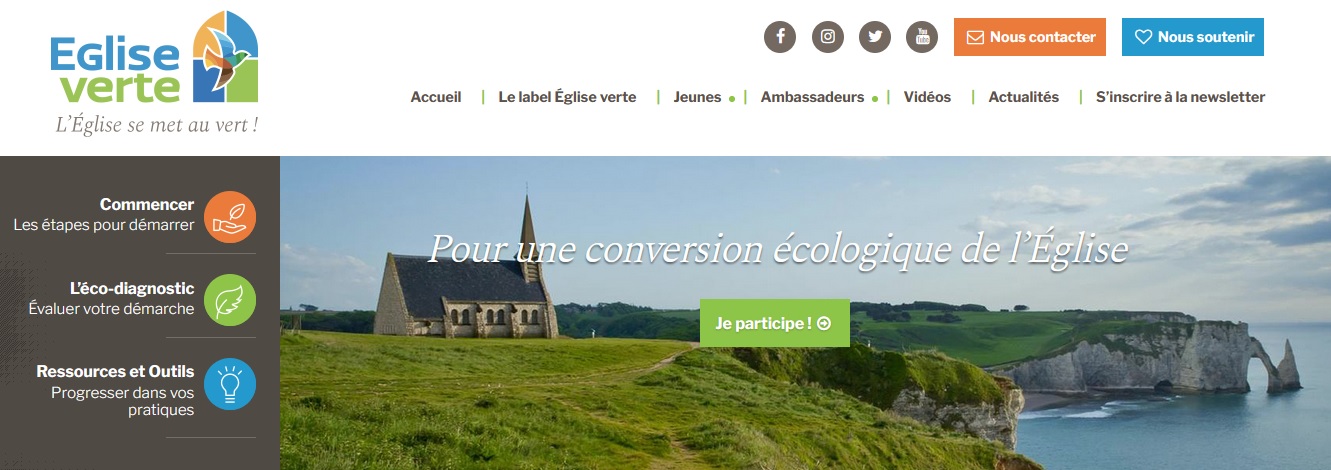
Task: Open Le label Église verte menu
Action: 567,97
